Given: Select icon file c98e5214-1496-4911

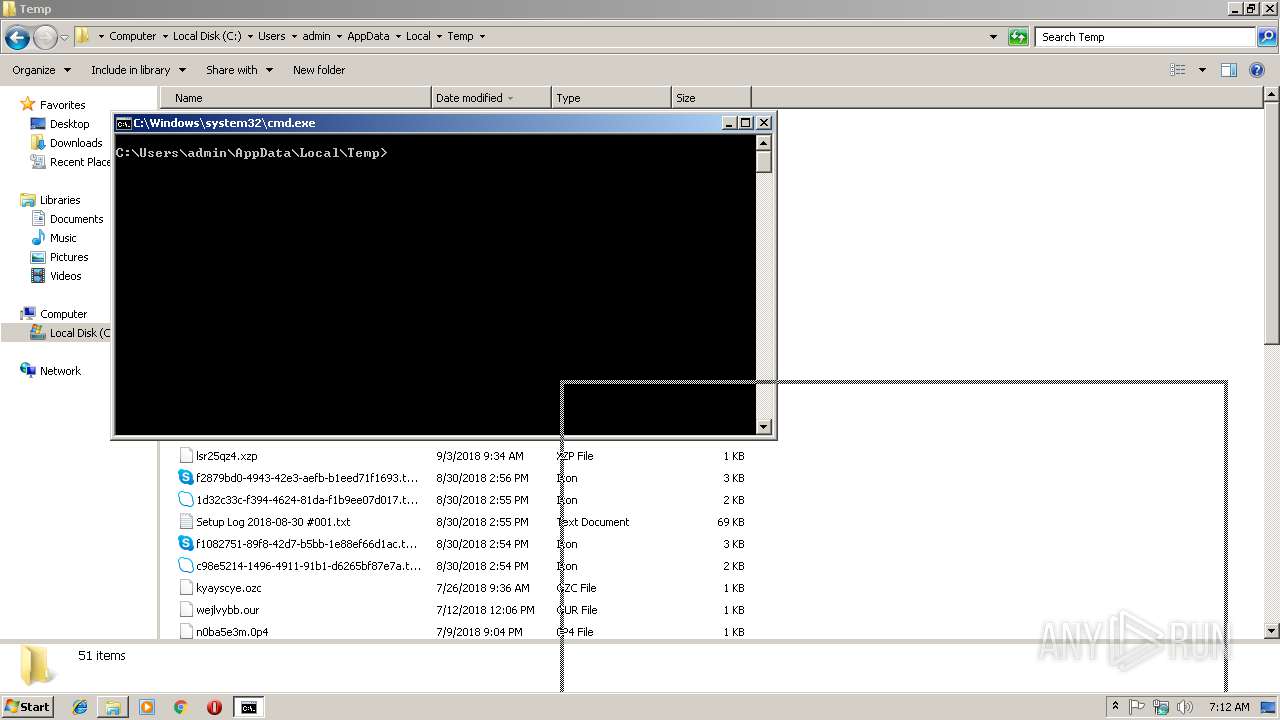Looking at the screenshot, I should (298, 566).
